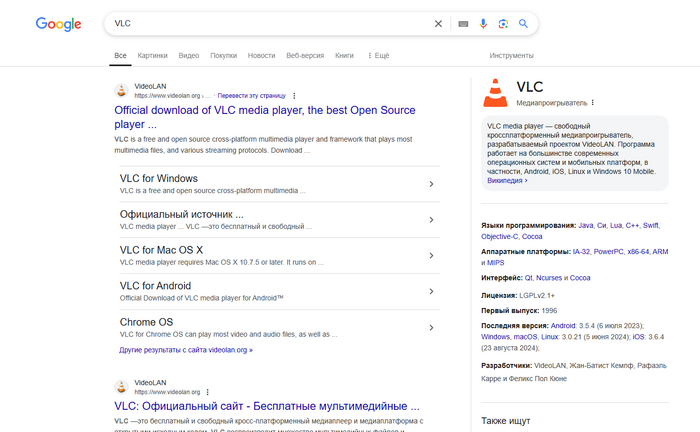Screen dimensions: 700x432
Task: Click the Google logo
Action: [x=58, y=24]
